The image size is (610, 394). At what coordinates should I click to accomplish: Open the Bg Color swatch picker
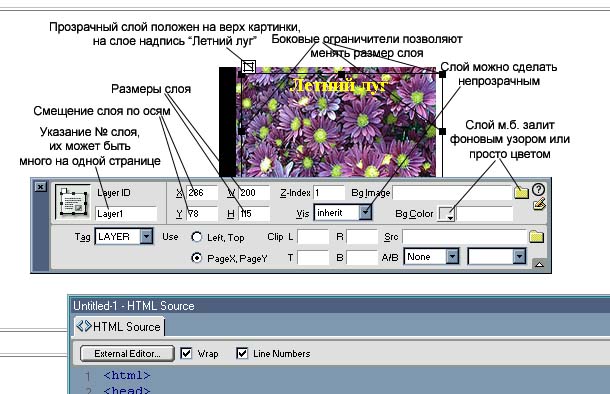pyautogui.click(x=447, y=214)
